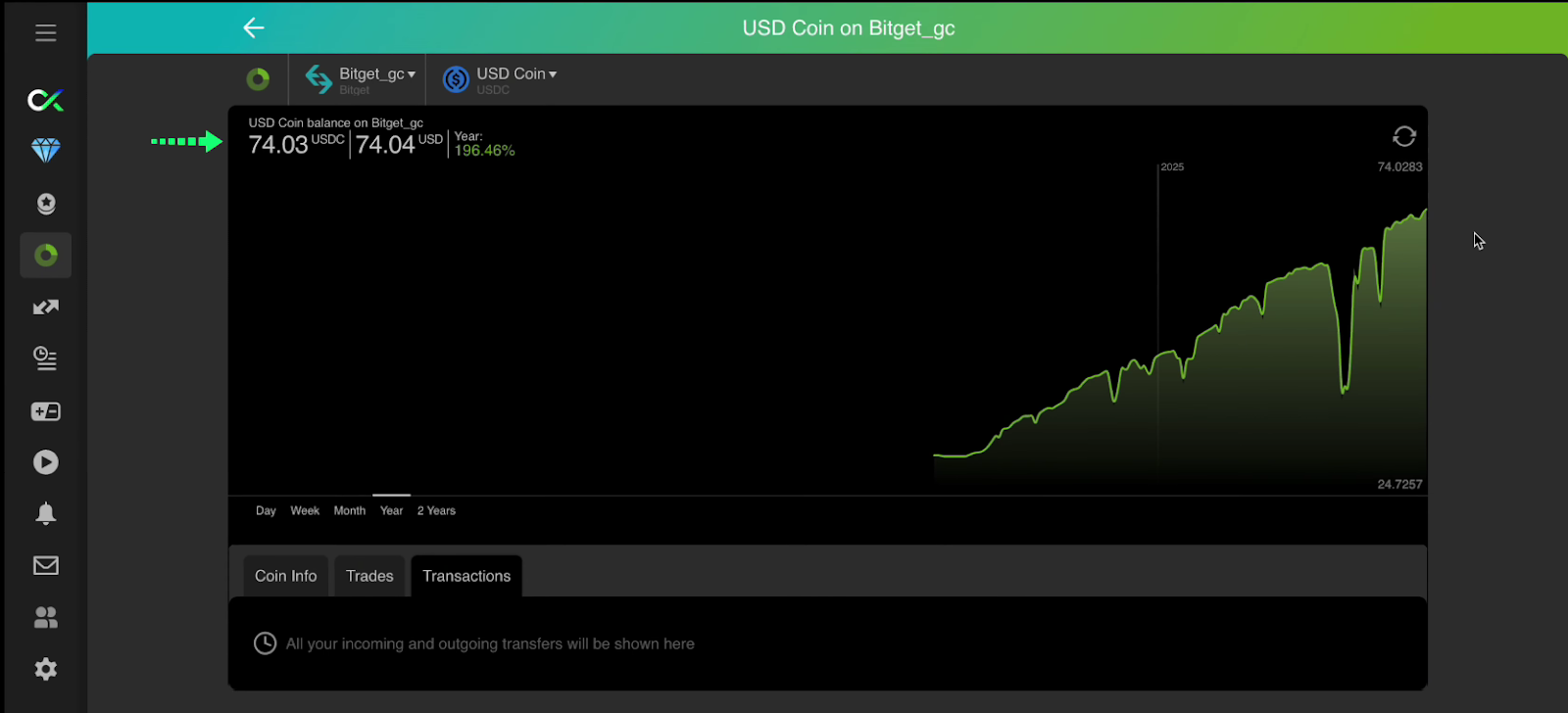Switch to the Coin Info tab
The width and height of the screenshot is (1568, 713).
[x=285, y=576]
